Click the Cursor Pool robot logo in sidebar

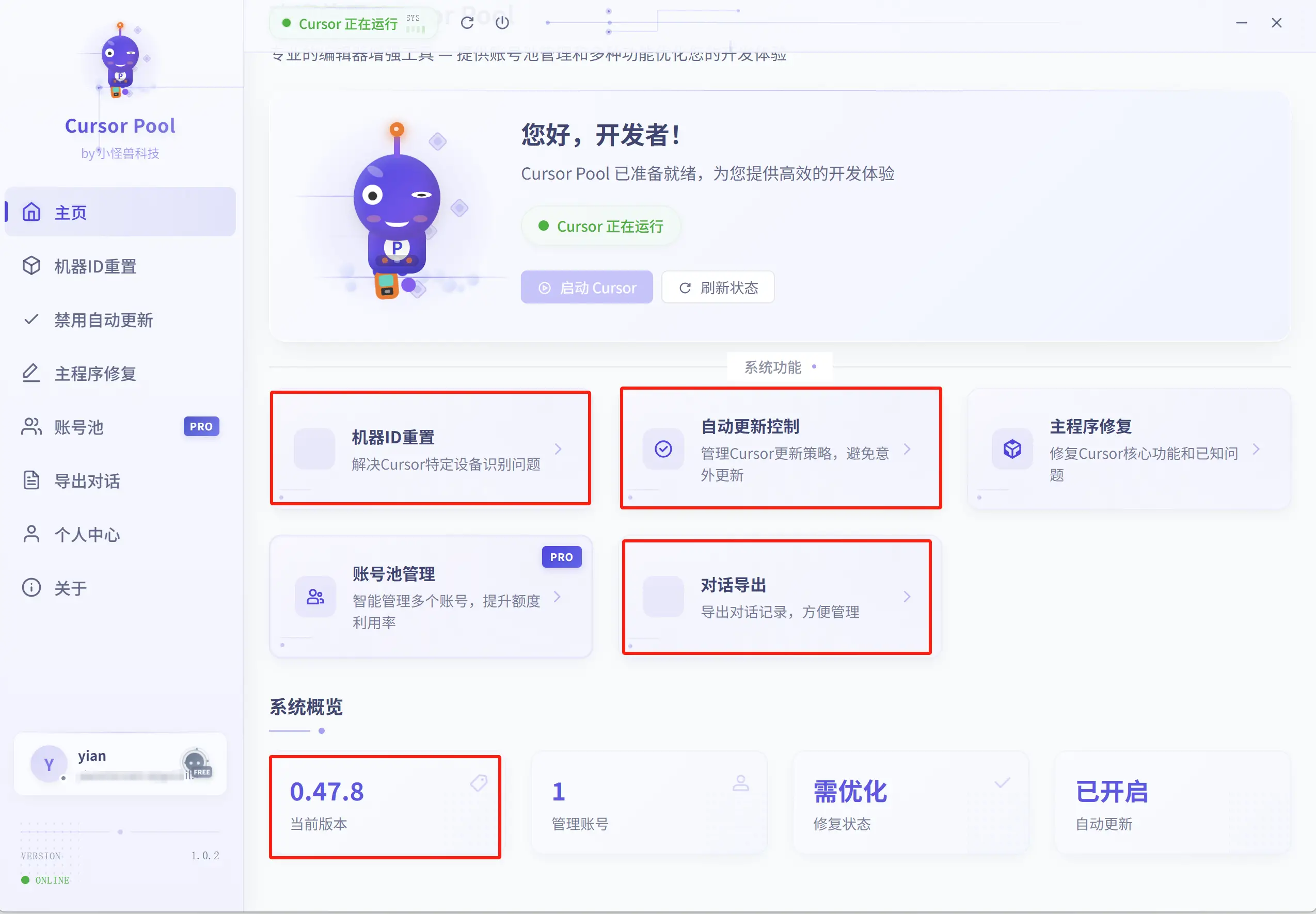pyautogui.click(x=120, y=60)
